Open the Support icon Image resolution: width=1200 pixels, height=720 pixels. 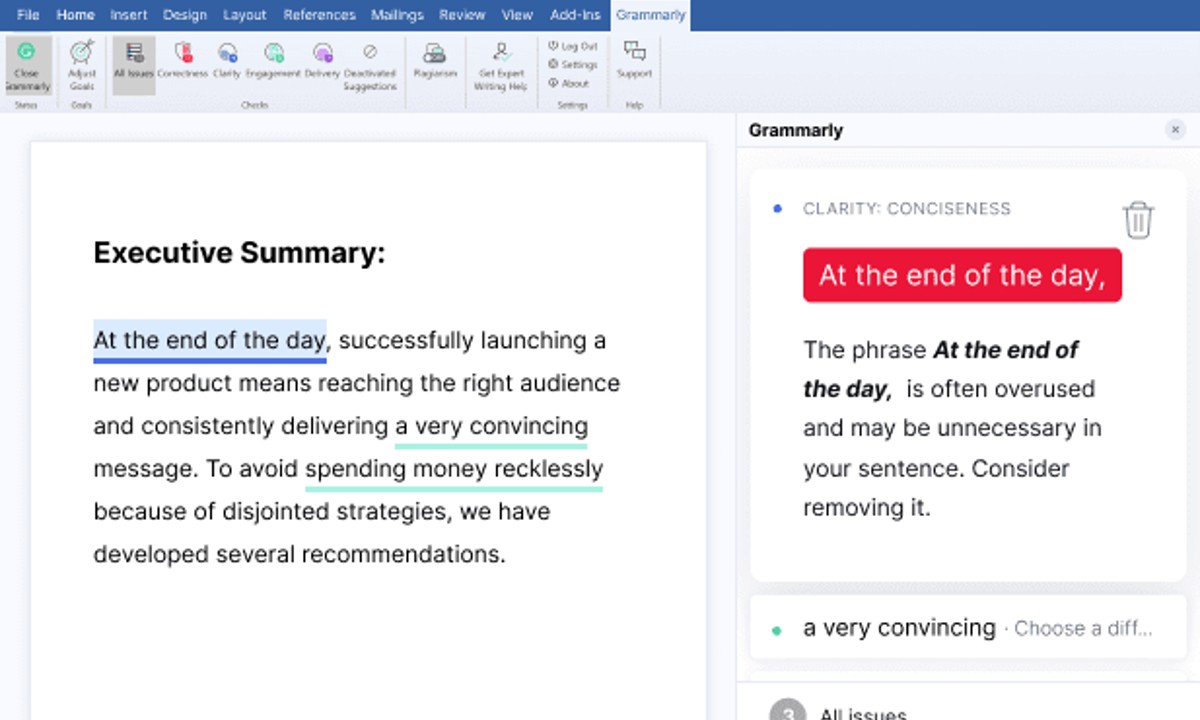[x=634, y=60]
